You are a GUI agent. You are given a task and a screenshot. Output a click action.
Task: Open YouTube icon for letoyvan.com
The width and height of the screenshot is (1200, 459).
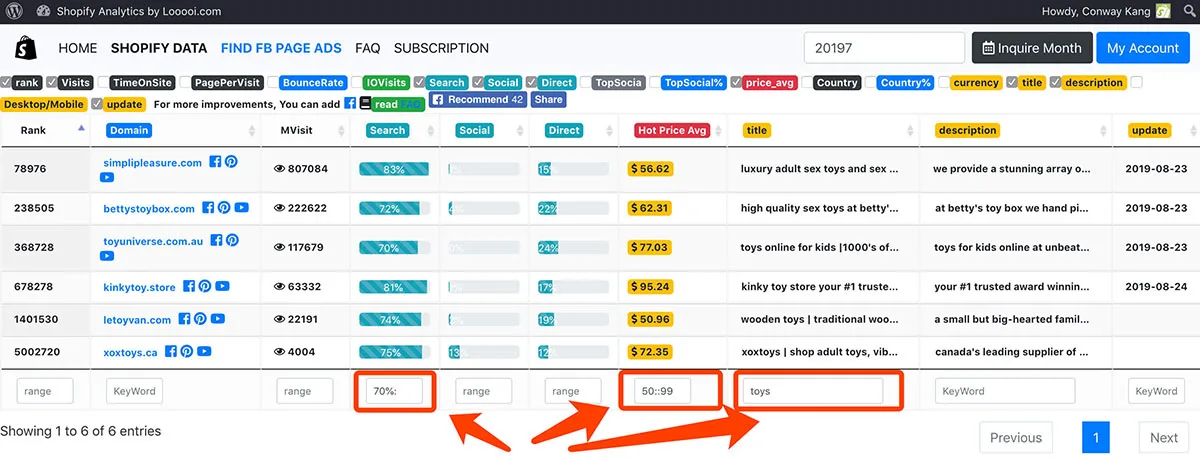(x=218, y=319)
